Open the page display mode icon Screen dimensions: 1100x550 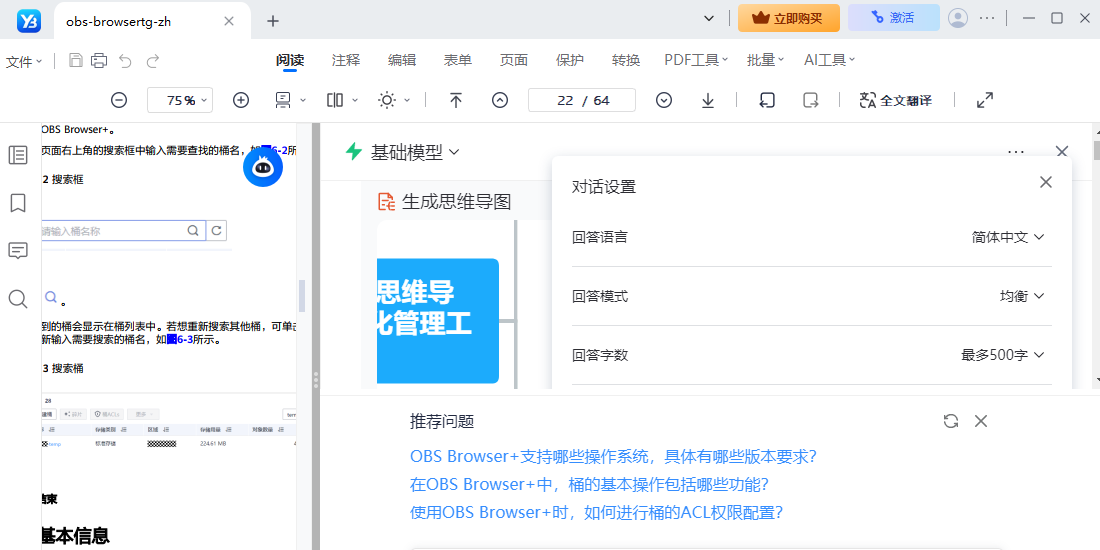[x=283, y=100]
